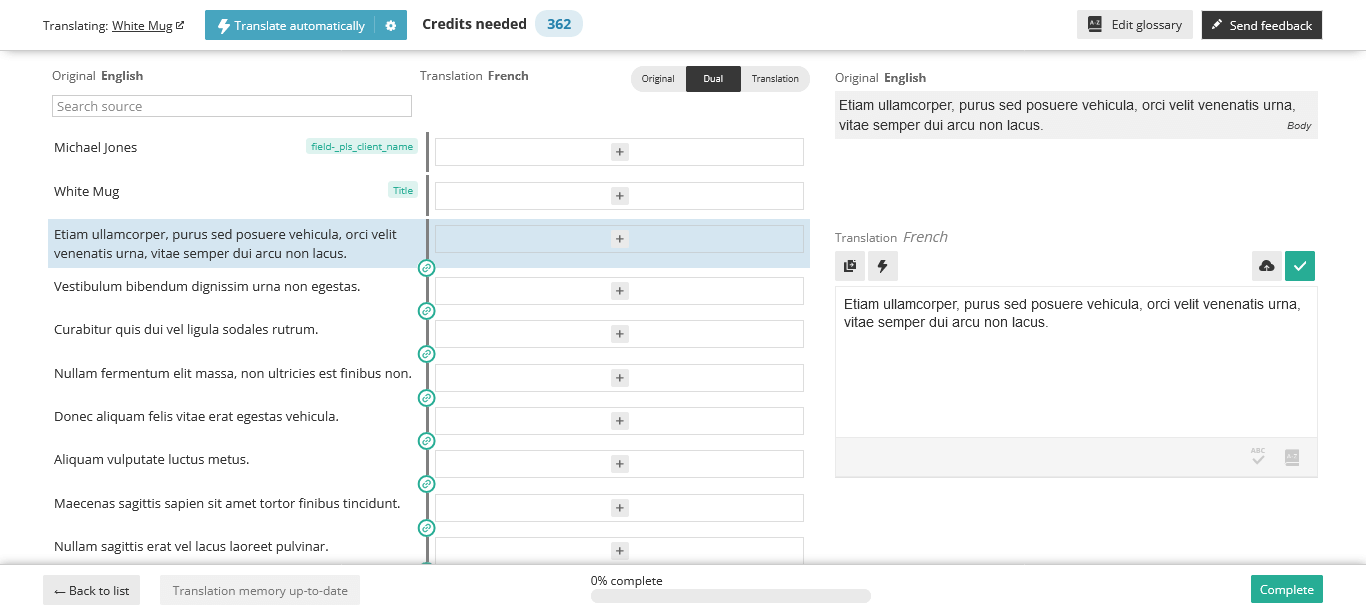
Task: Focus the Search source input field
Action: (232, 106)
